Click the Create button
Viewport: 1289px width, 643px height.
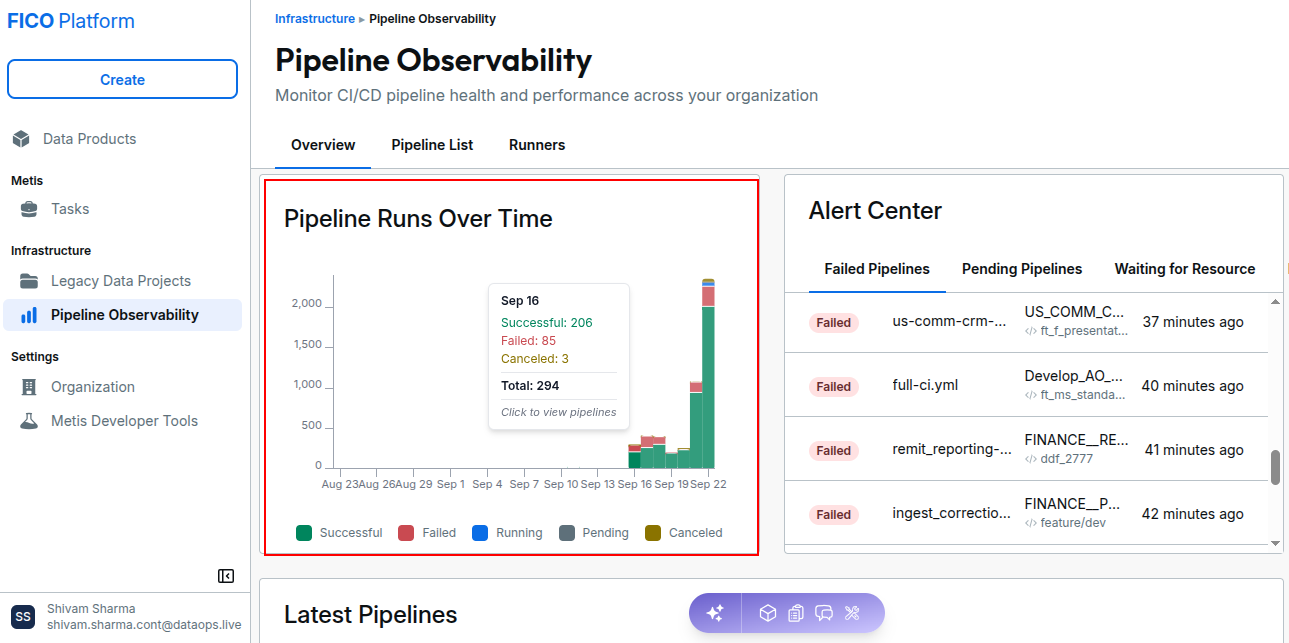[122, 80]
